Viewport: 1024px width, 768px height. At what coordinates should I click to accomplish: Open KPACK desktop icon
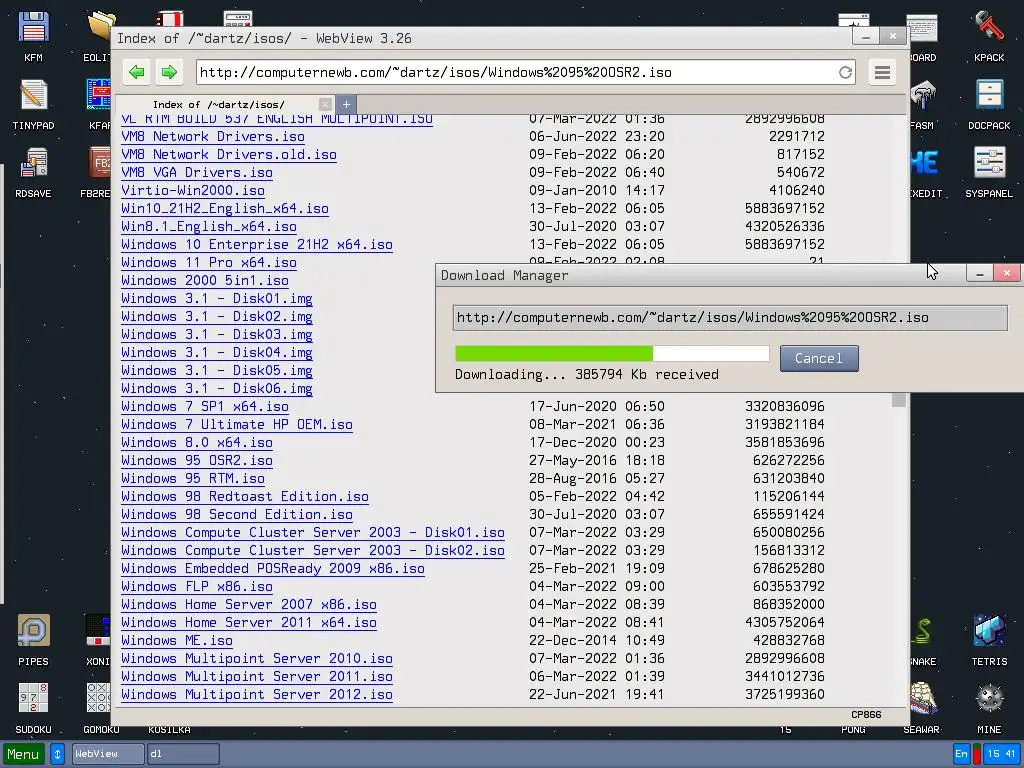coord(989,36)
